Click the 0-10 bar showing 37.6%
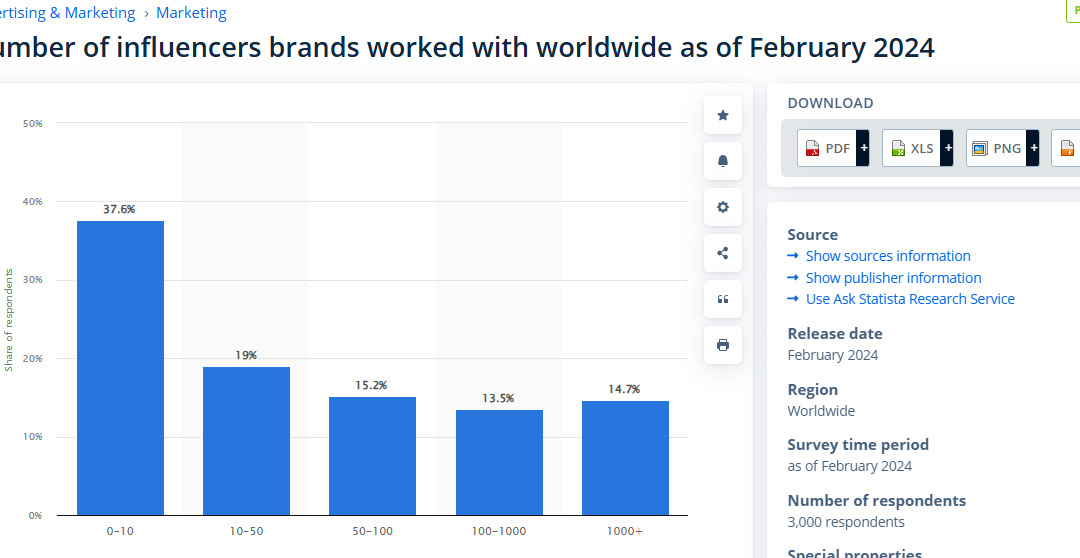The width and height of the screenshot is (1080, 558). [x=120, y=368]
